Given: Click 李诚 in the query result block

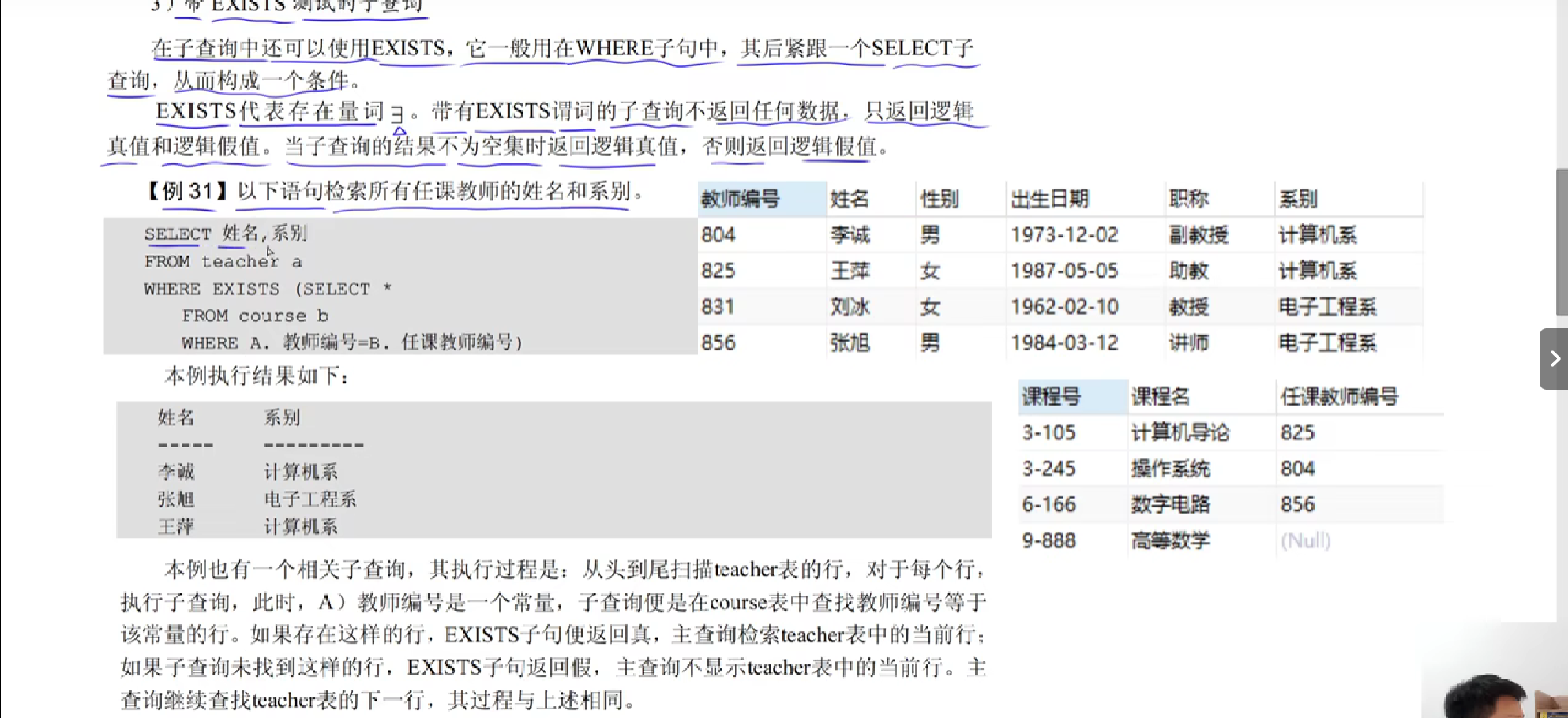Looking at the screenshot, I should pos(176,472).
